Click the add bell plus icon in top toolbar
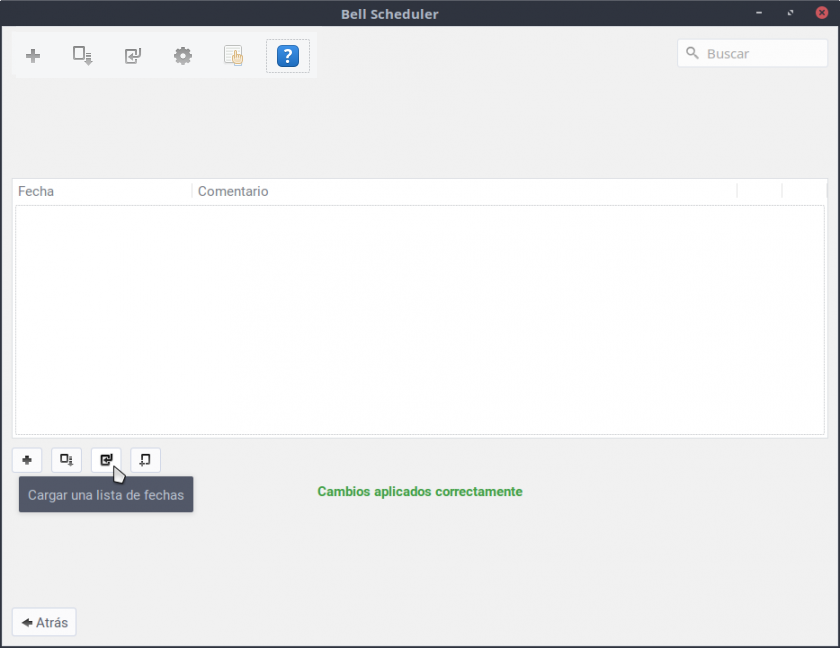 click(33, 56)
